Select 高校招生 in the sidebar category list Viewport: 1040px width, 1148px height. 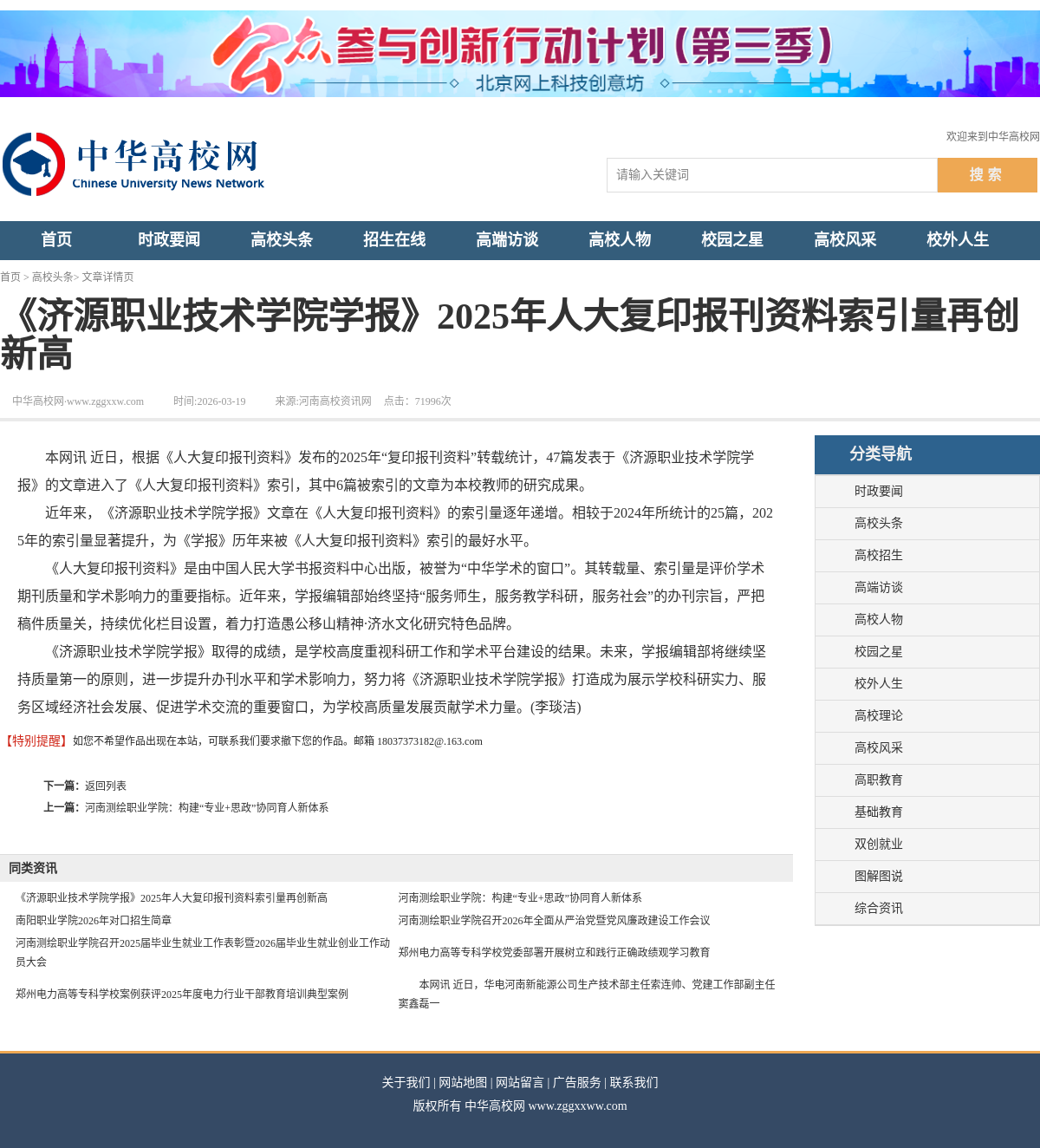click(x=879, y=556)
